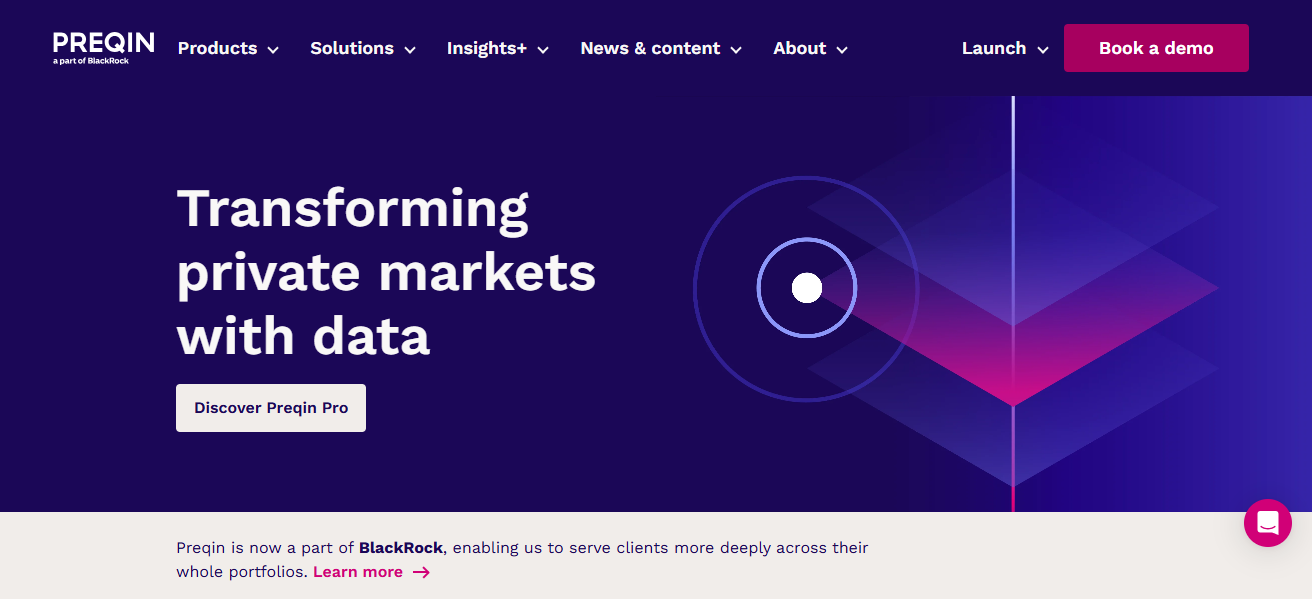Click the white dot in the circle graphic

coord(806,288)
